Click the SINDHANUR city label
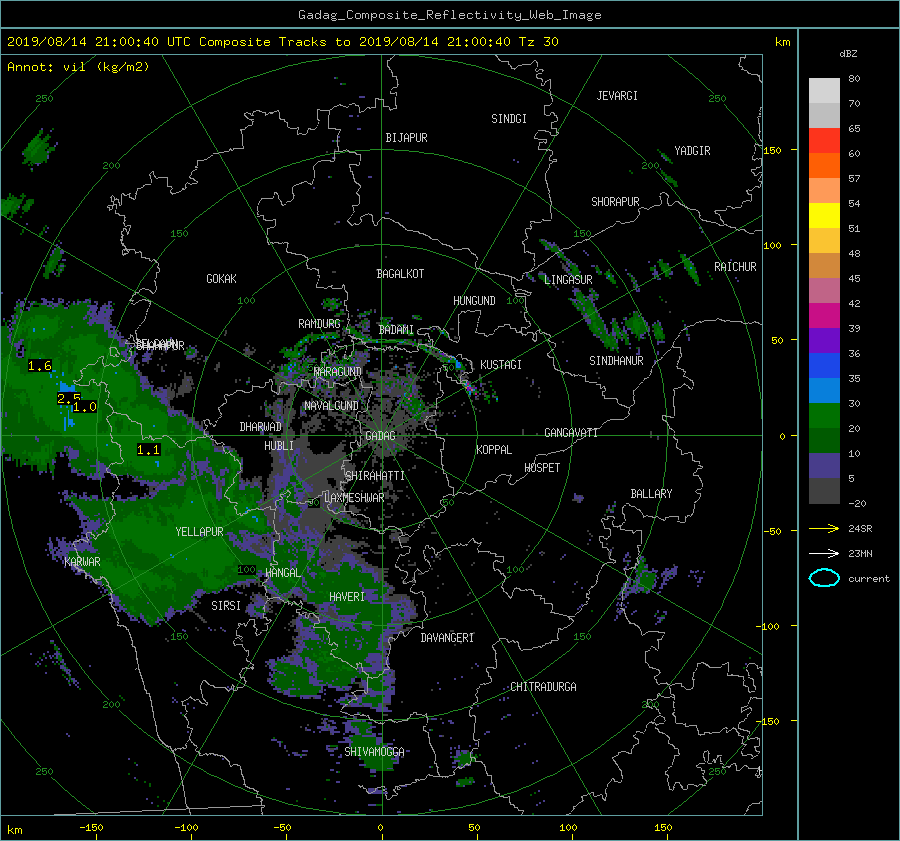 pos(616,361)
